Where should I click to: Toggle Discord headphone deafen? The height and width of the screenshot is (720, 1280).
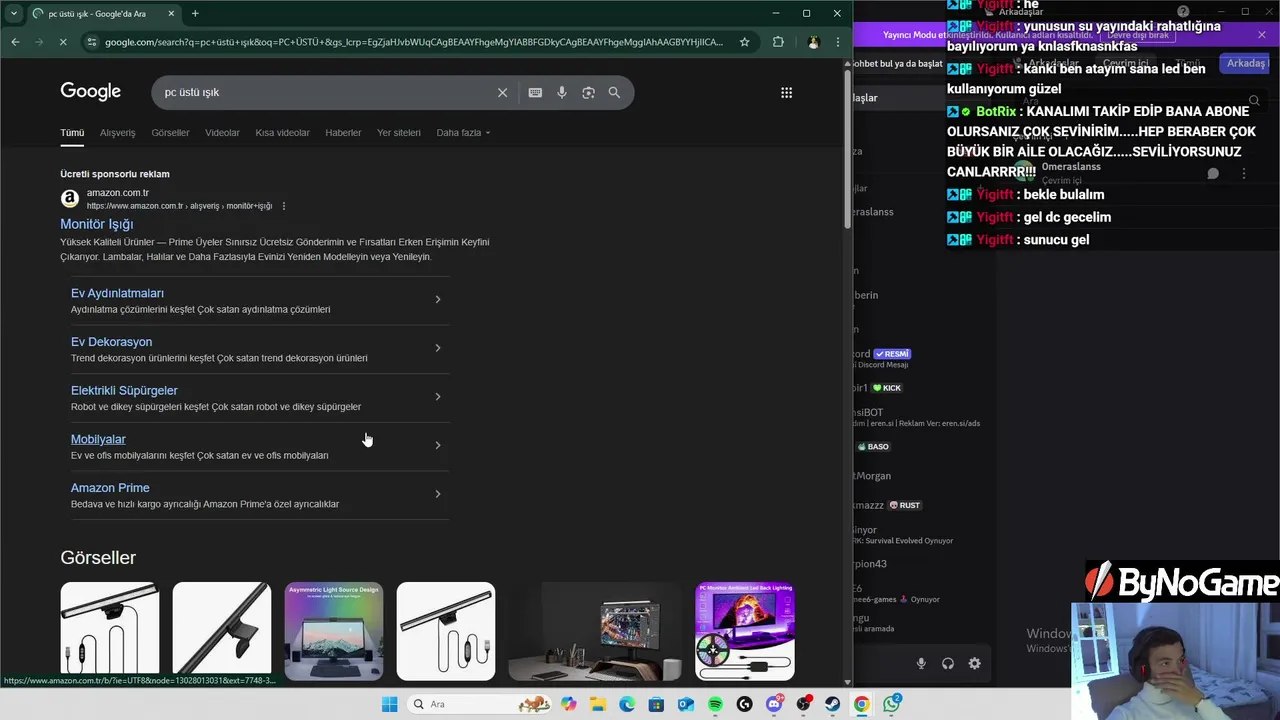(948, 663)
